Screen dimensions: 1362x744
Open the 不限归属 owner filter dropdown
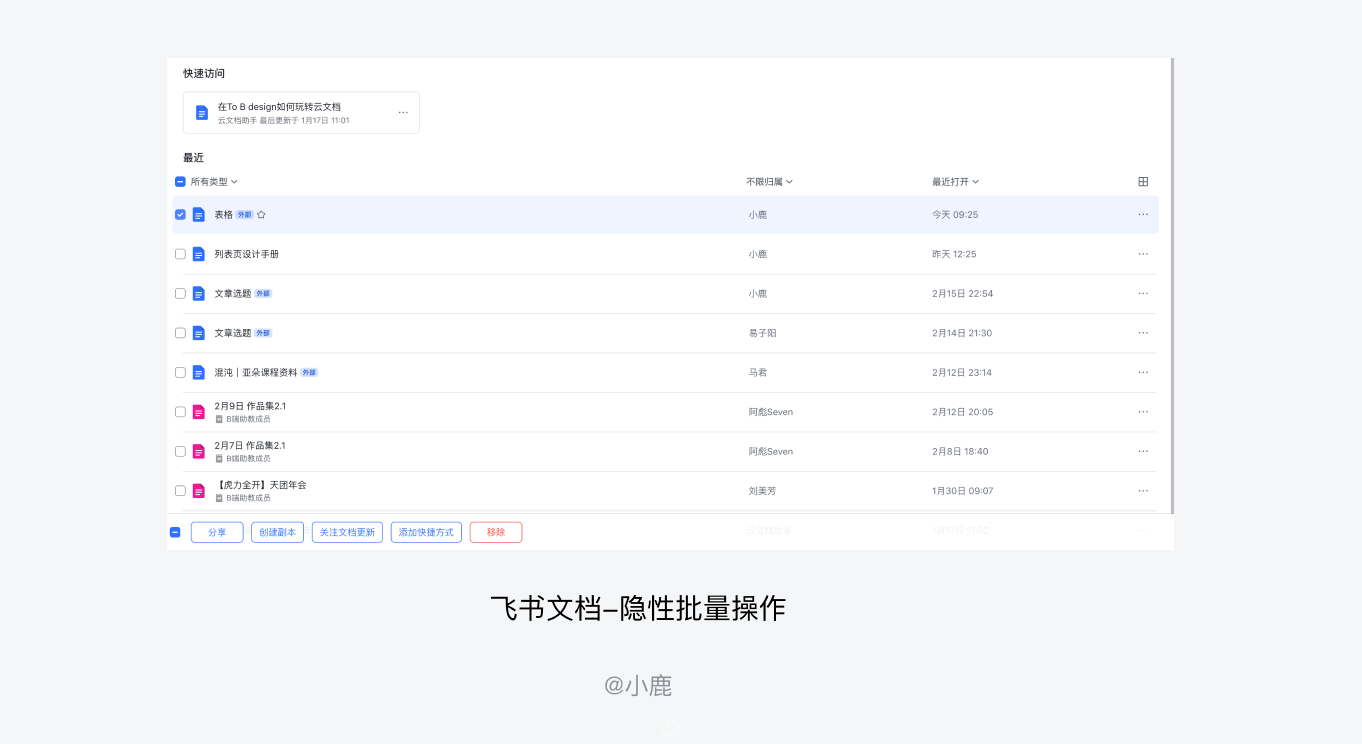tap(769, 182)
